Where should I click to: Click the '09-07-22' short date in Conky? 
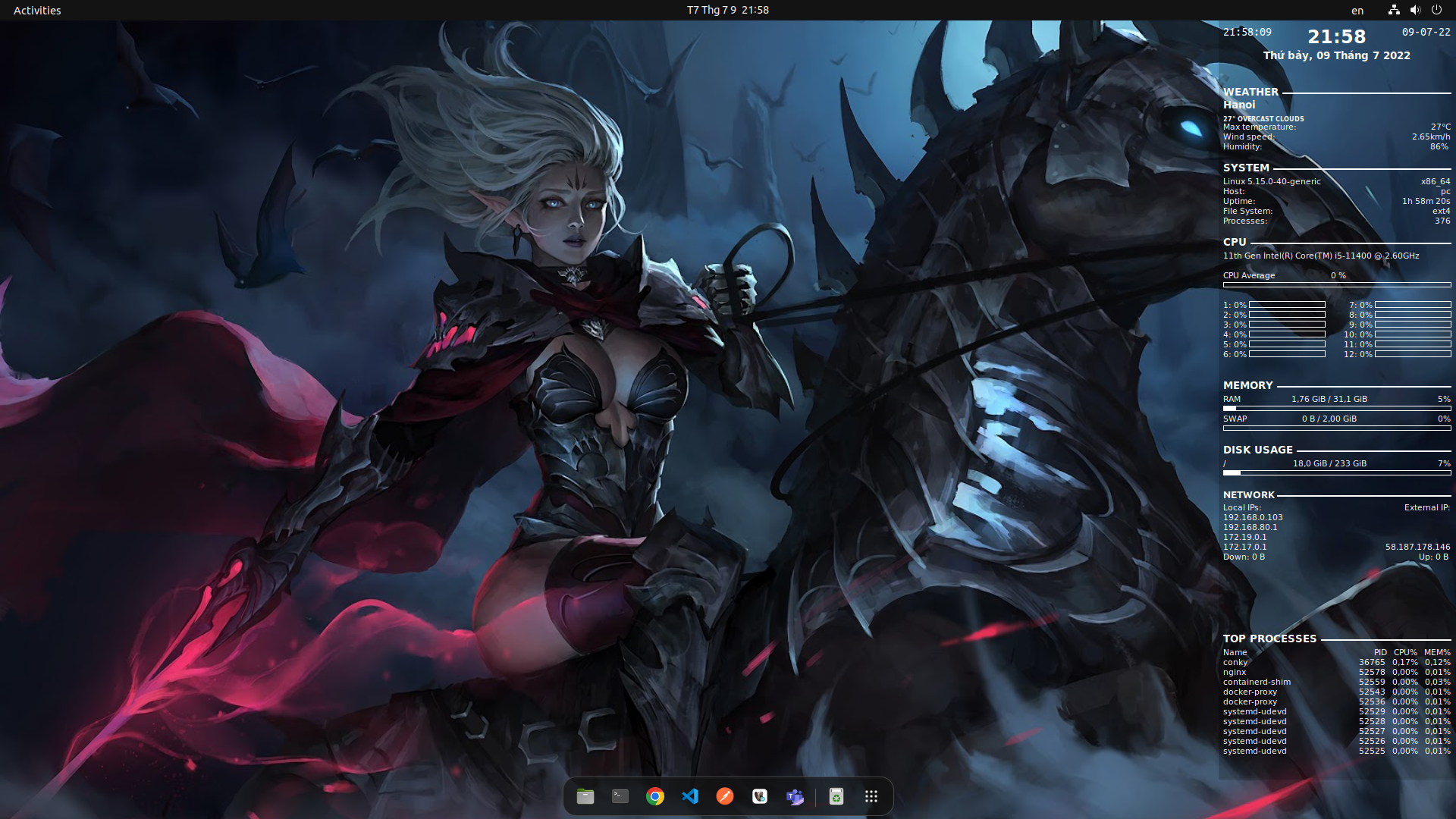pos(1426,32)
